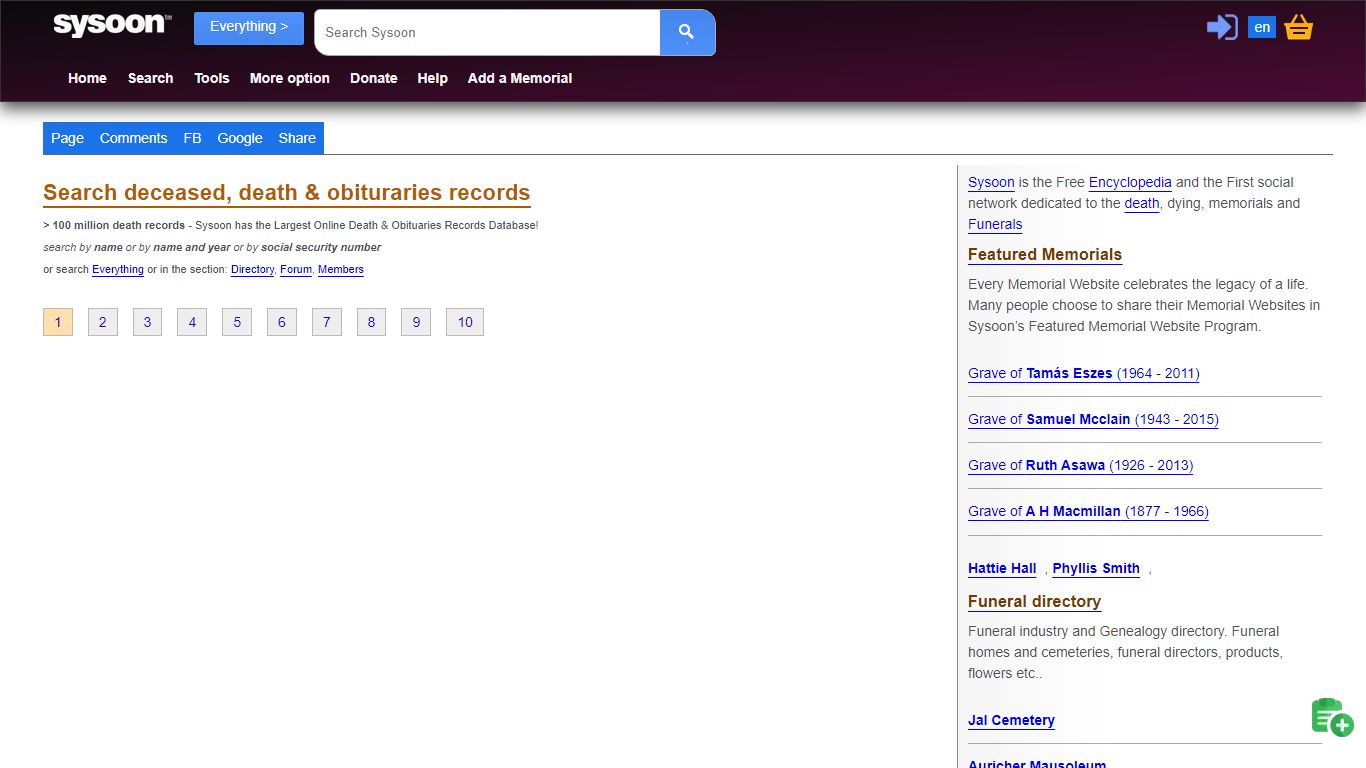The width and height of the screenshot is (1366, 768).
Task: Go to pagination page 3
Action: pos(147,322)
